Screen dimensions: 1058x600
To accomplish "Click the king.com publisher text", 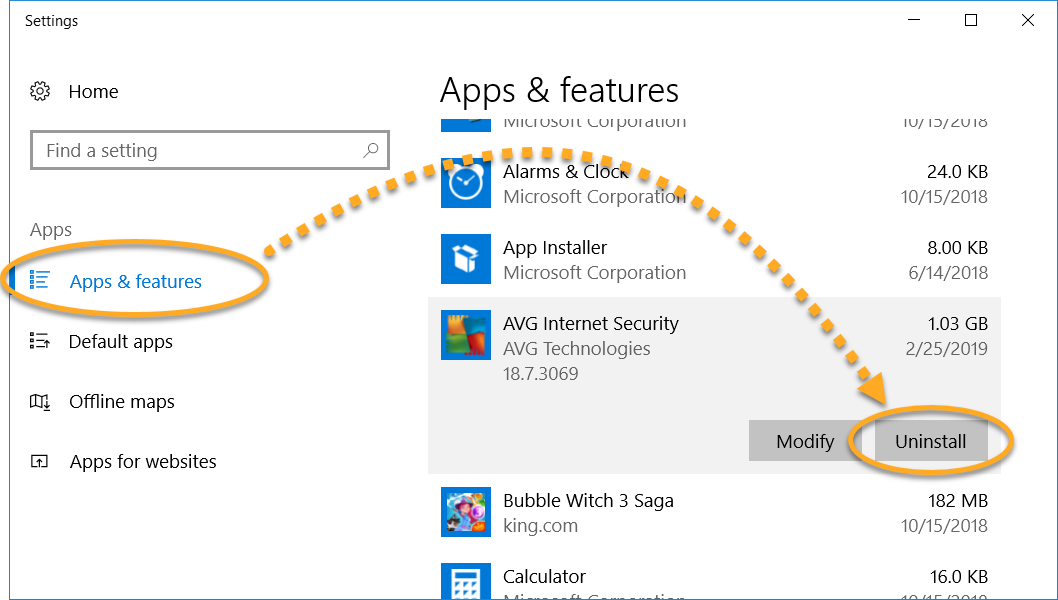I will (540, 525).
